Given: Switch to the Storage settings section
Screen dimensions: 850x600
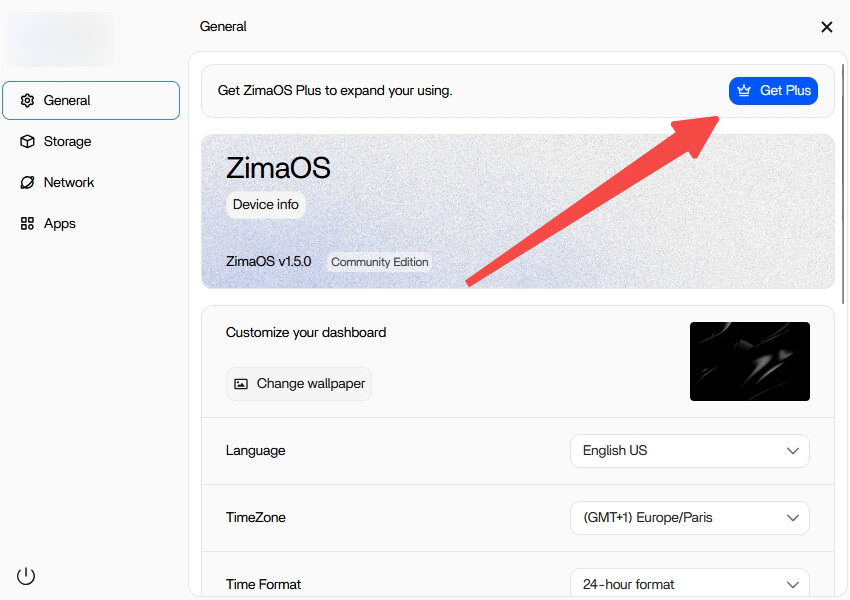Looking at the screenshot, I should pos(67,142).
